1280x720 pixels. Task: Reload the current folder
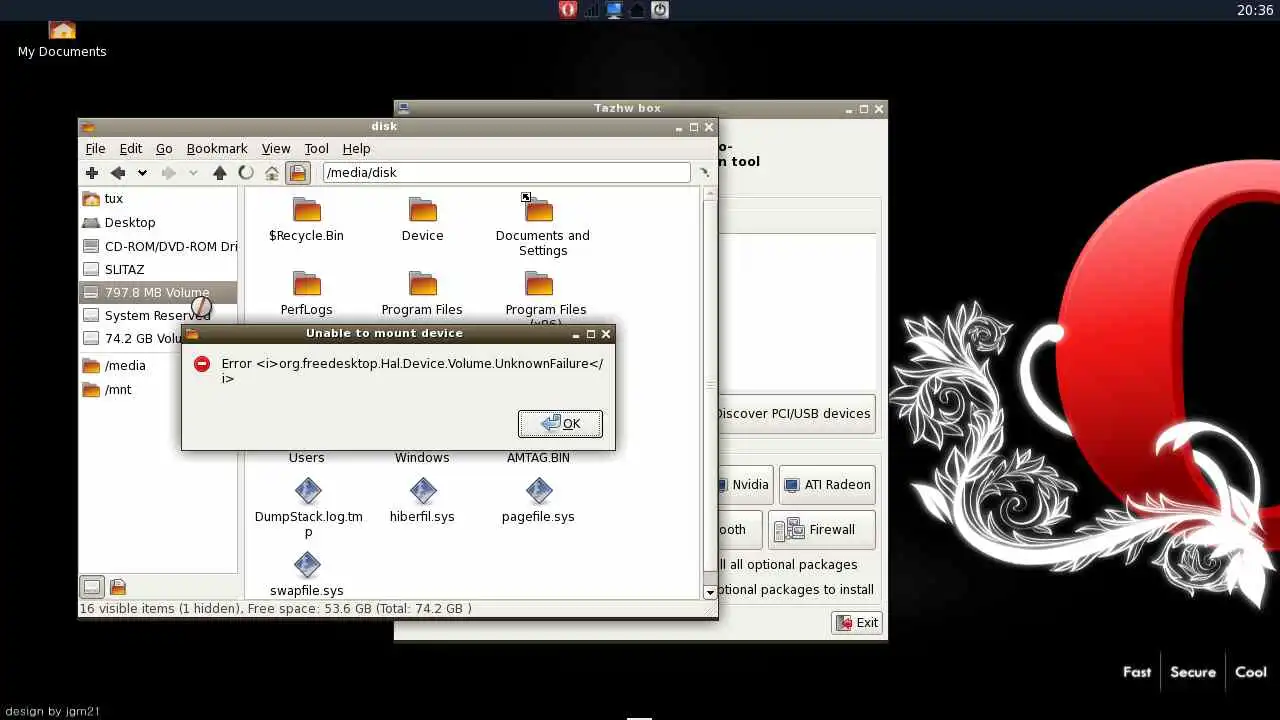pos(246,173)
